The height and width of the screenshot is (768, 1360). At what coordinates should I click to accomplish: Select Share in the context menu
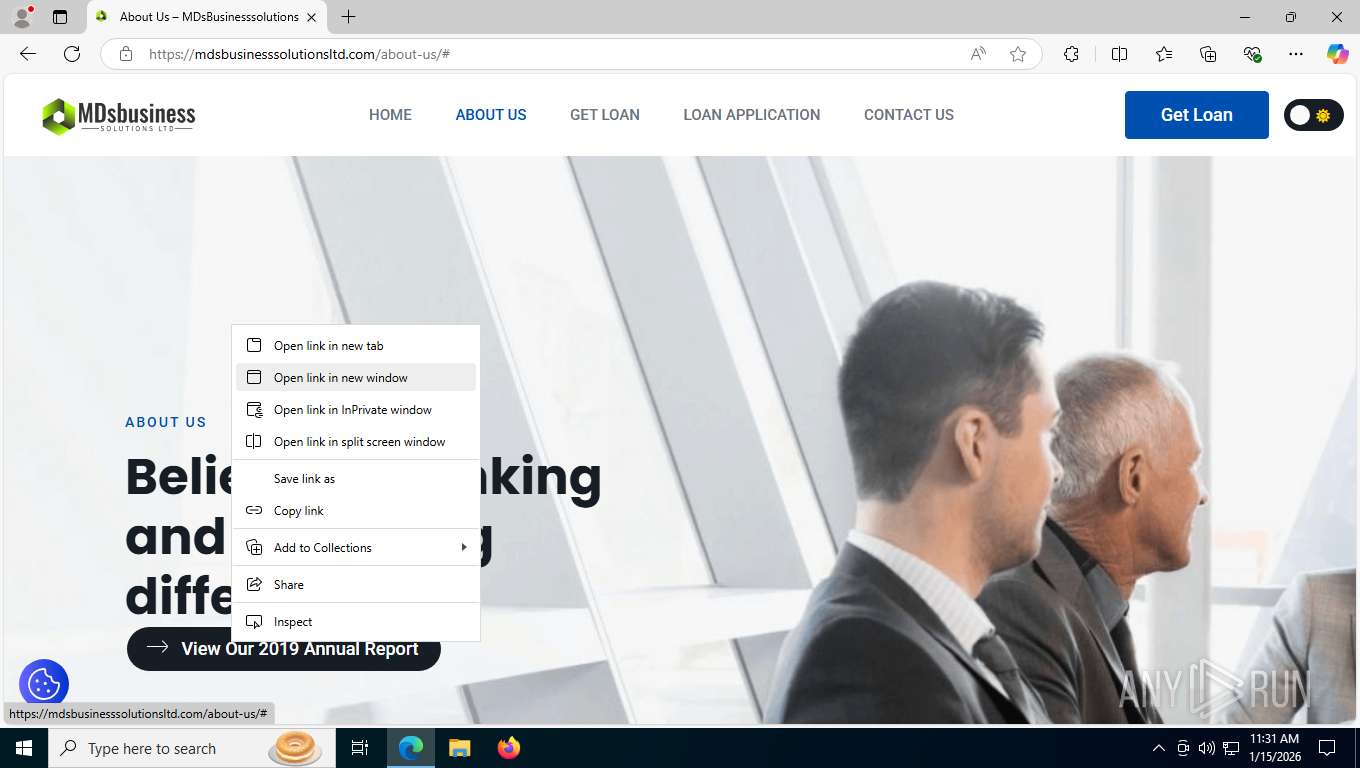click(x=356, y=585)
